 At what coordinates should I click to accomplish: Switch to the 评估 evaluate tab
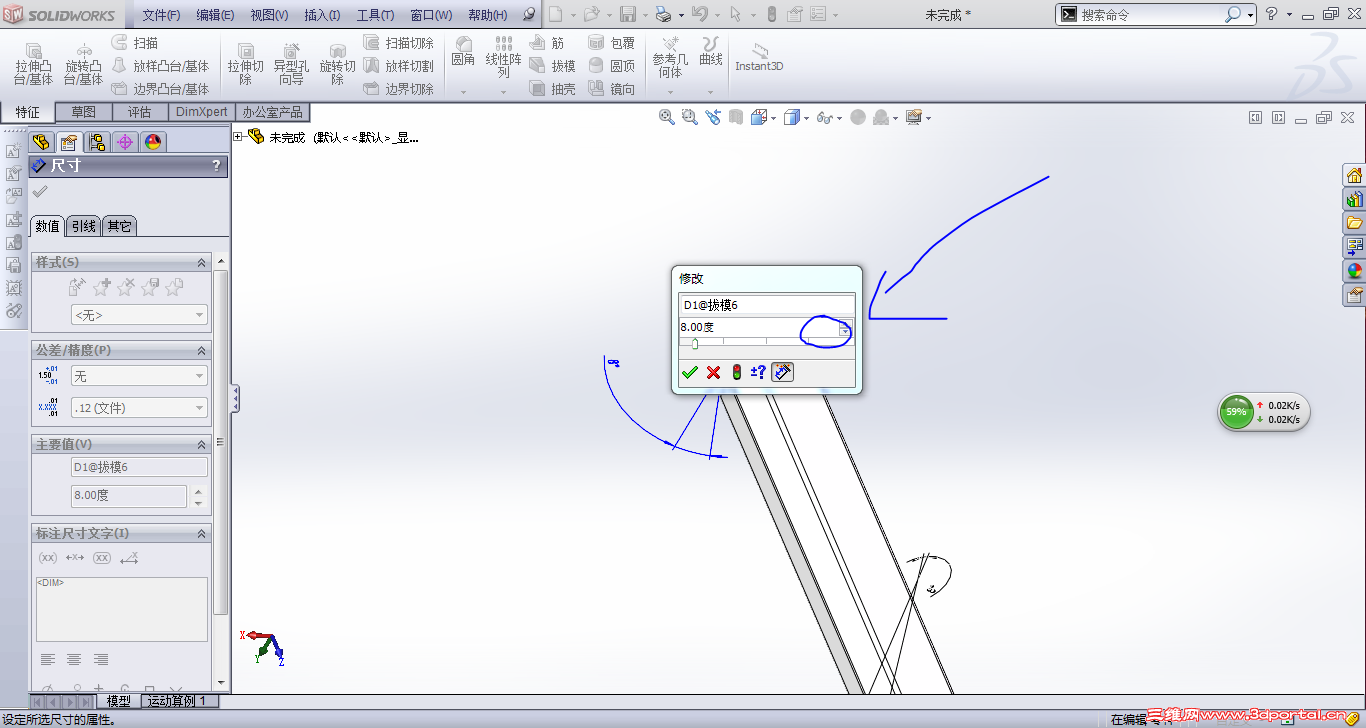click(x=139, y=112)
